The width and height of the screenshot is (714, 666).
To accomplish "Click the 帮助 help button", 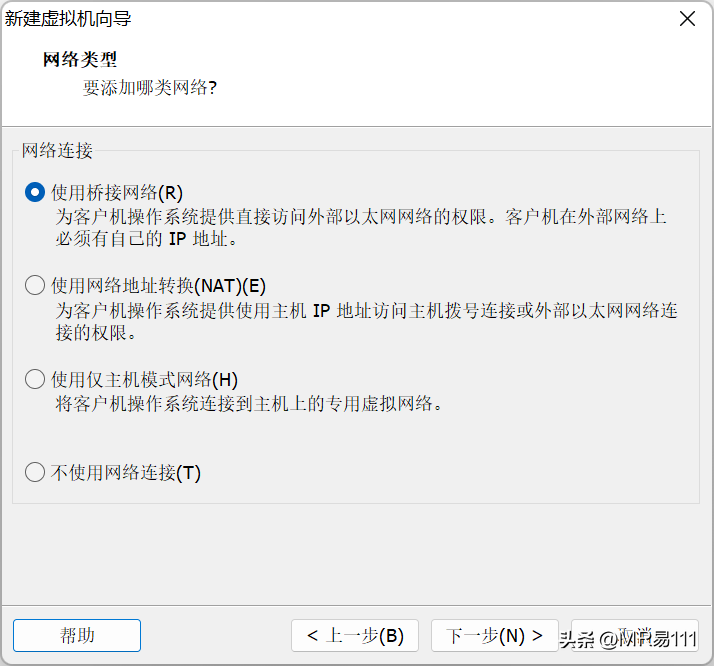I will coord(77,635).
